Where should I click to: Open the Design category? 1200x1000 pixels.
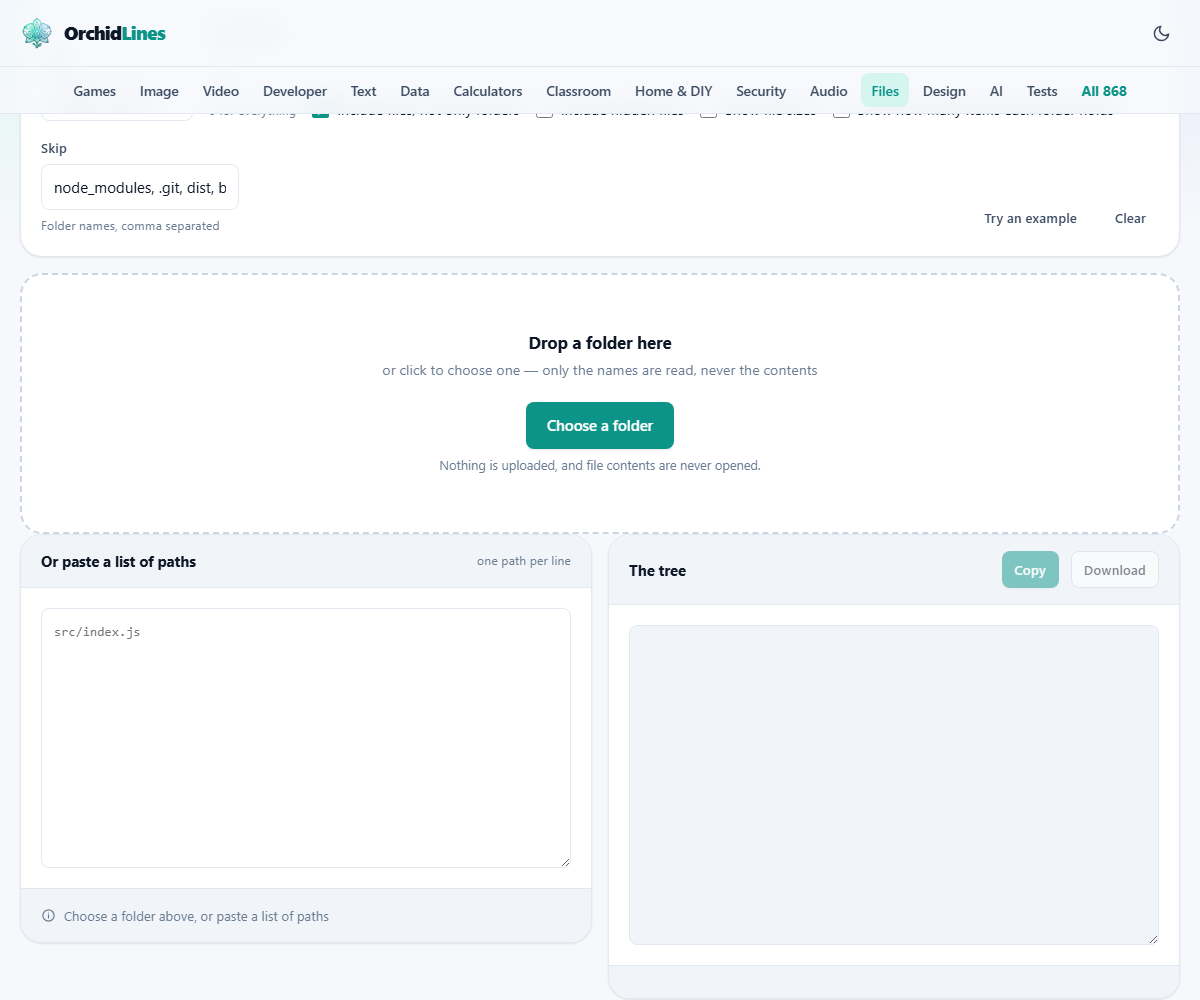point(944,91)
